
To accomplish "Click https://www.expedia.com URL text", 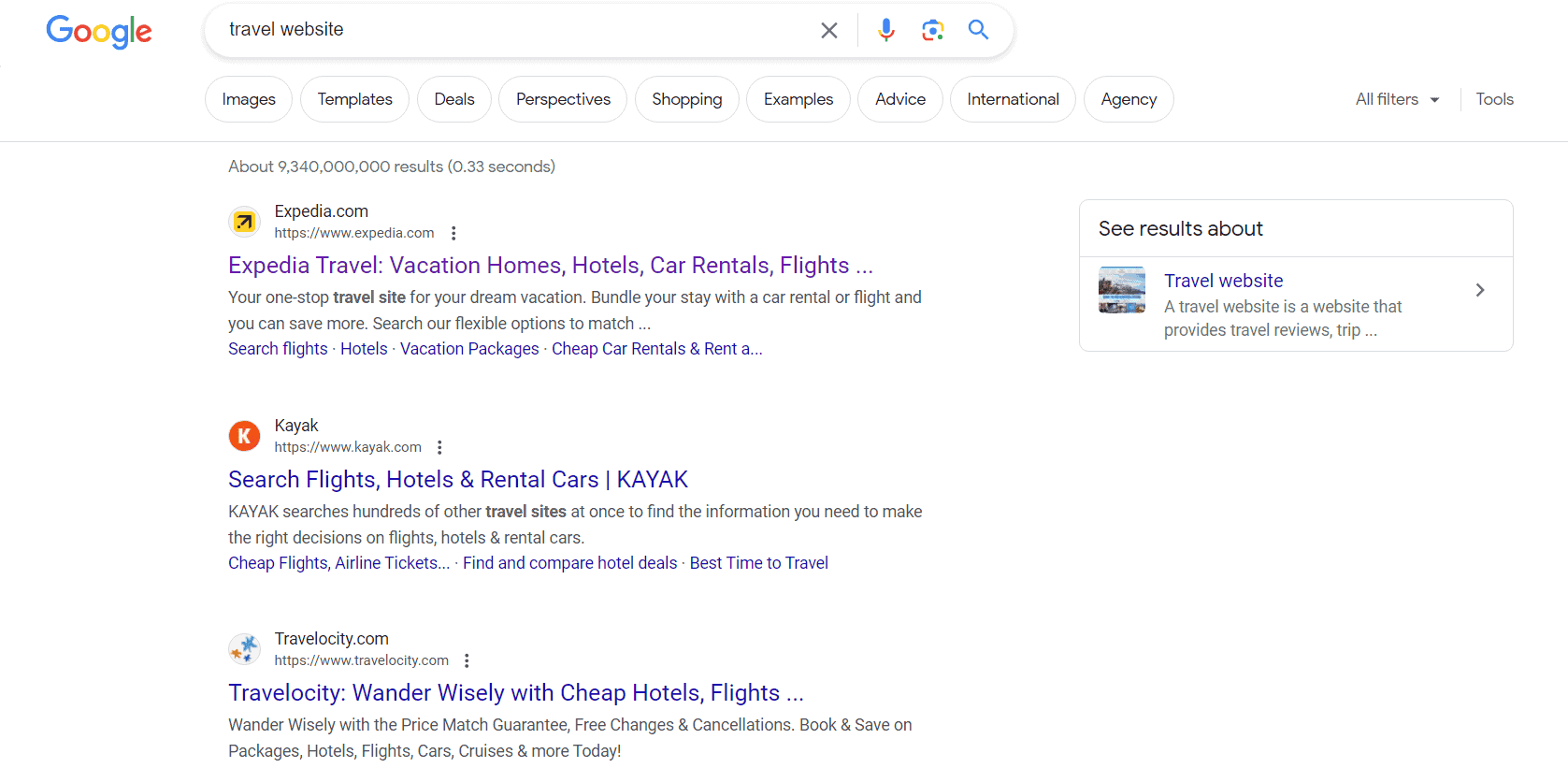I will (354, 233).
